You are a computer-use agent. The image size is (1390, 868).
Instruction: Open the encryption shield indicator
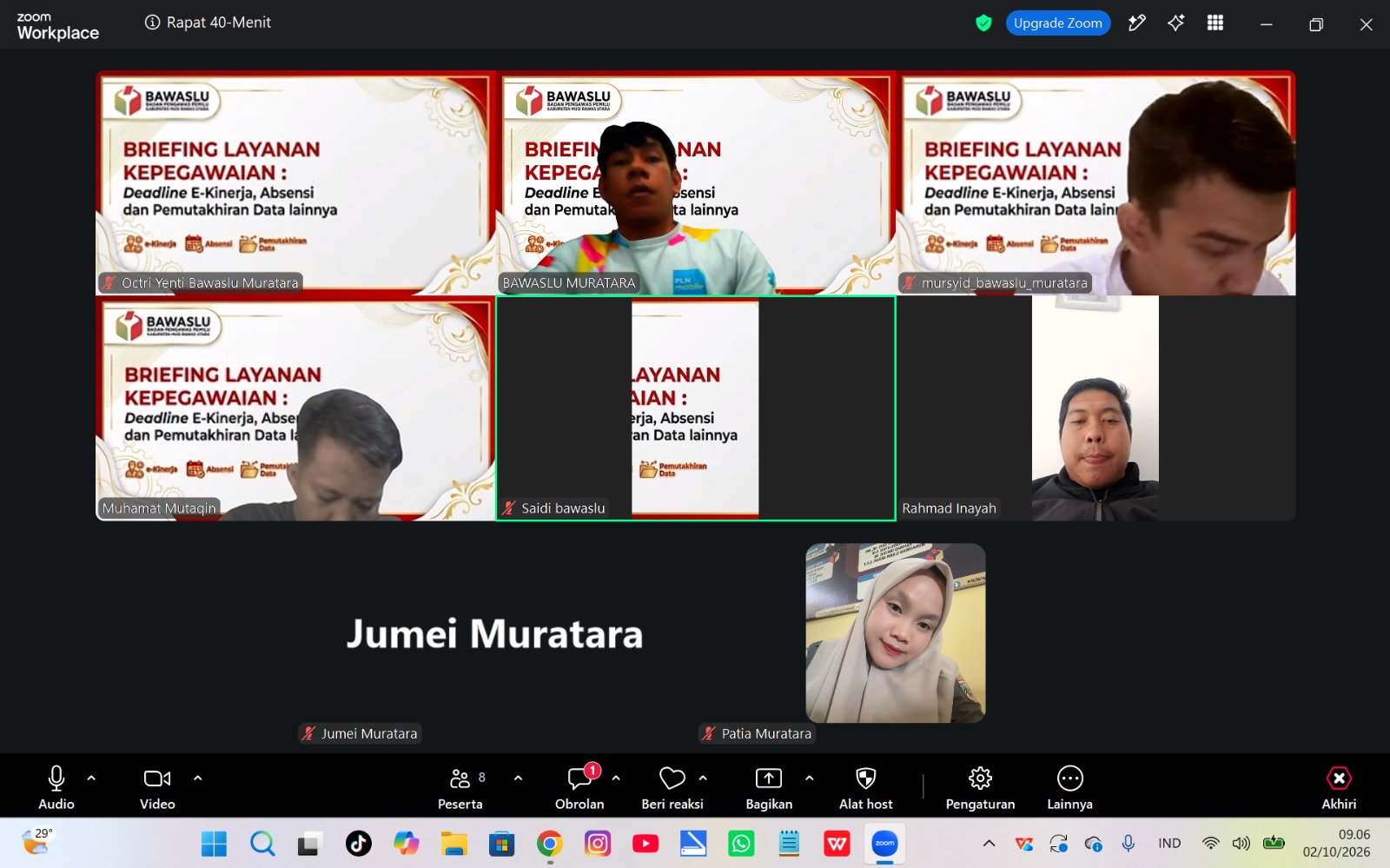(x=983, y=23)
